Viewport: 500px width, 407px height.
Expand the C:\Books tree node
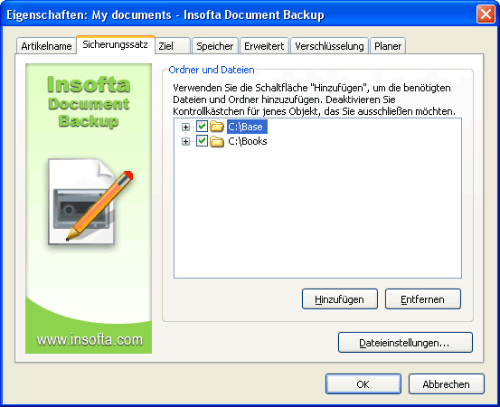click(186, 142)
